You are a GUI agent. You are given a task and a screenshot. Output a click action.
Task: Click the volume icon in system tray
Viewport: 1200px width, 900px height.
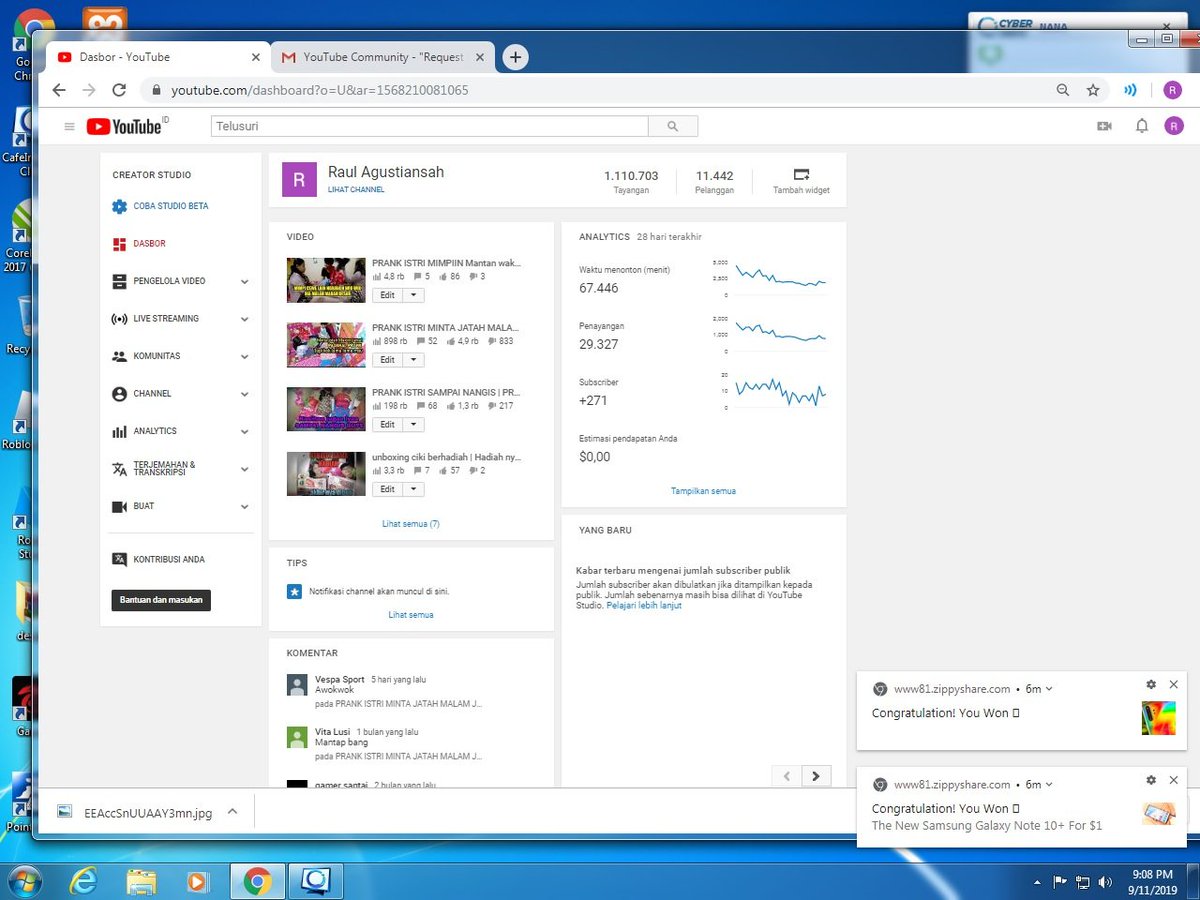tap(1105, 882)
